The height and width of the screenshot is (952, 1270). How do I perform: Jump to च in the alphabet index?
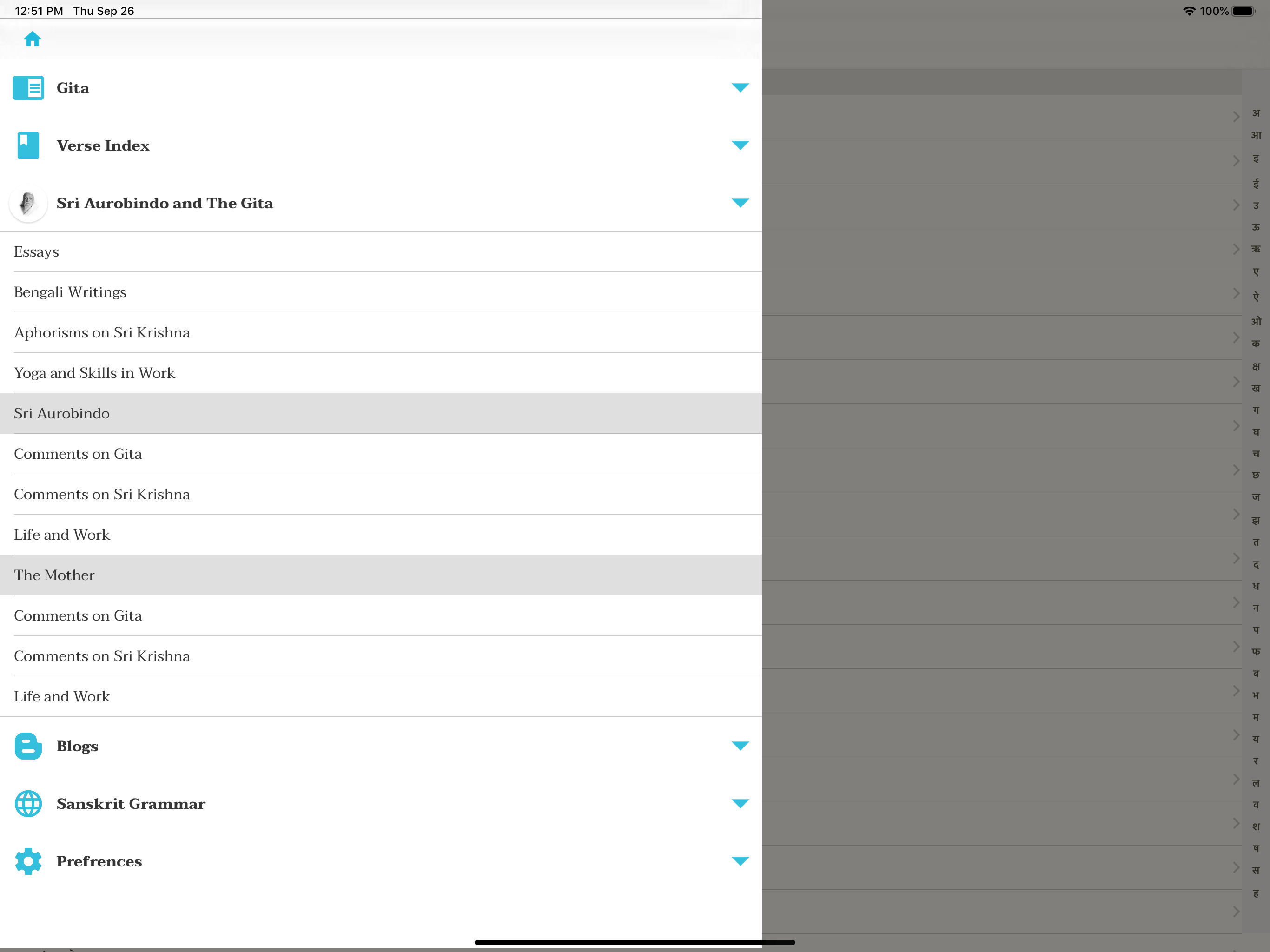tap(1256, 454)
